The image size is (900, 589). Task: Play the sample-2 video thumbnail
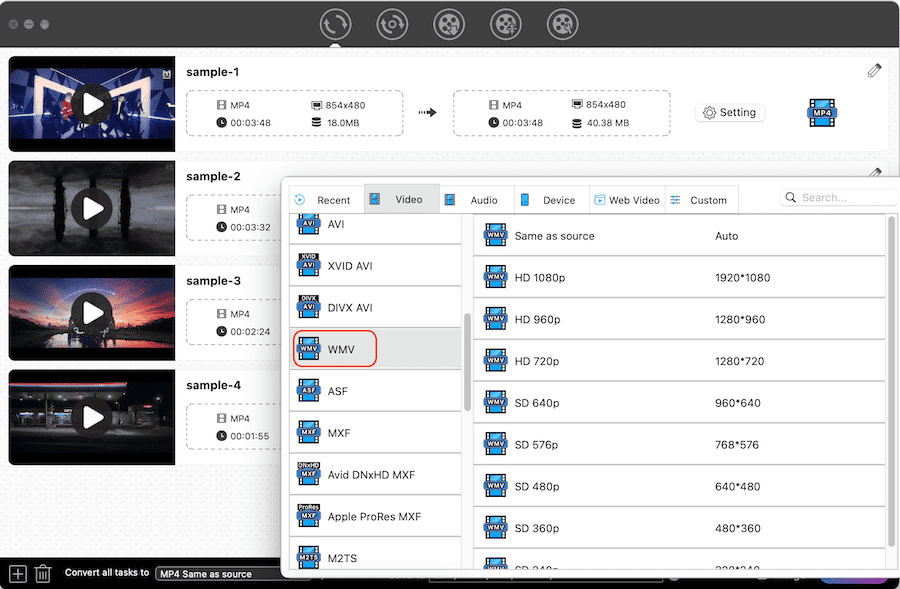[x=92, y=208]
